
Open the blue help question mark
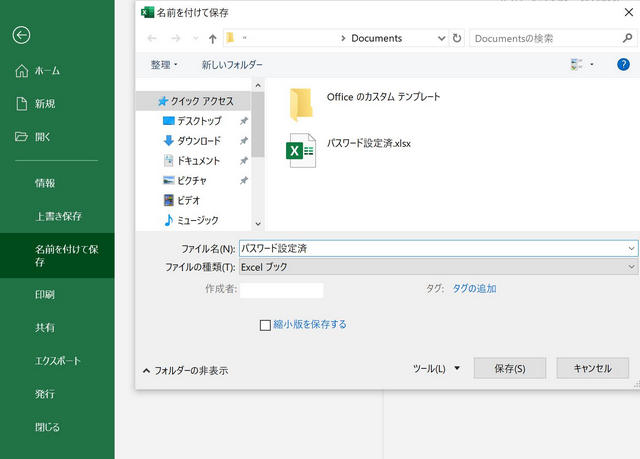point(623,64)
